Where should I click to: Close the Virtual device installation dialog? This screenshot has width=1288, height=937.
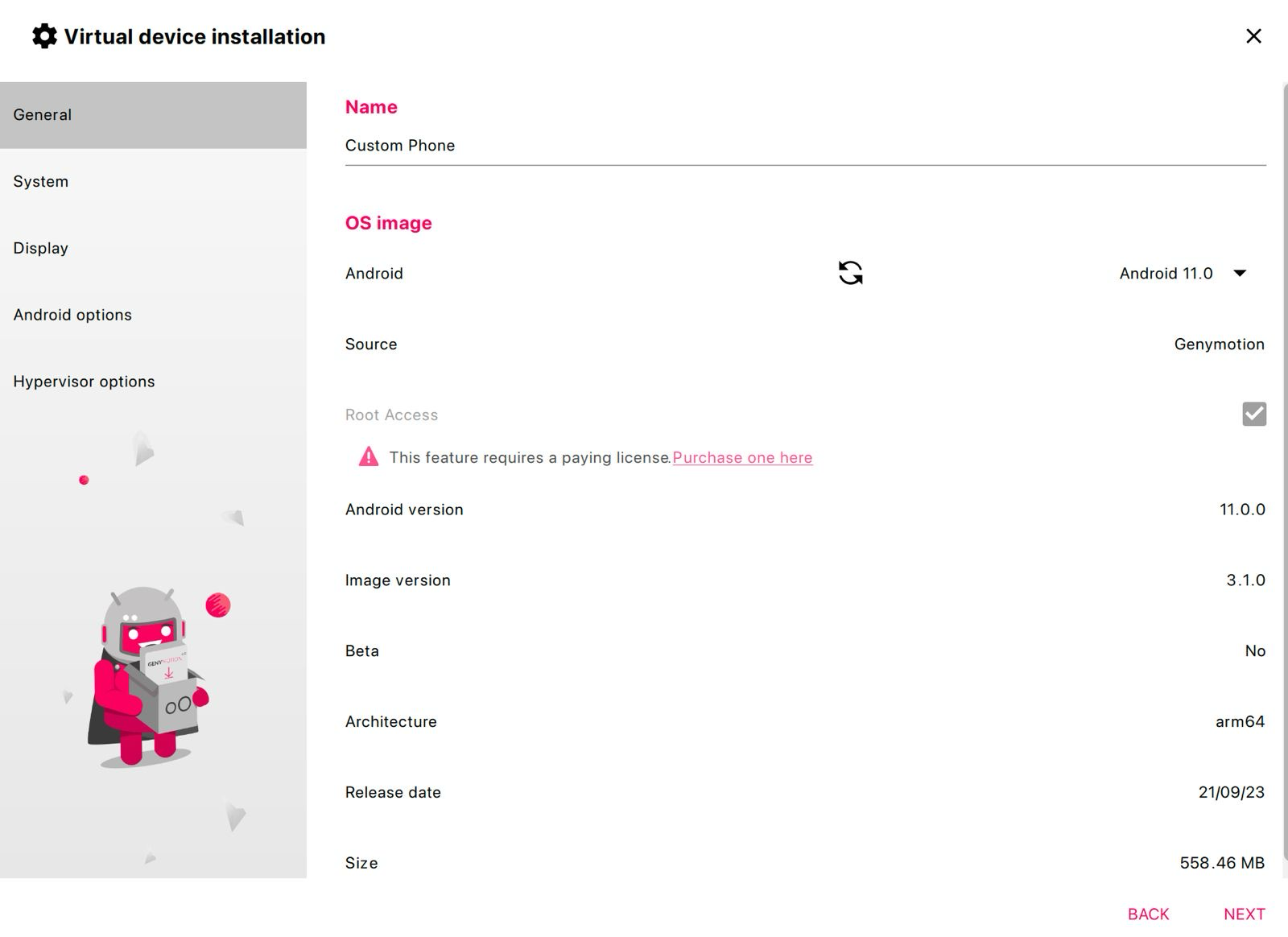coord(1253,36)
